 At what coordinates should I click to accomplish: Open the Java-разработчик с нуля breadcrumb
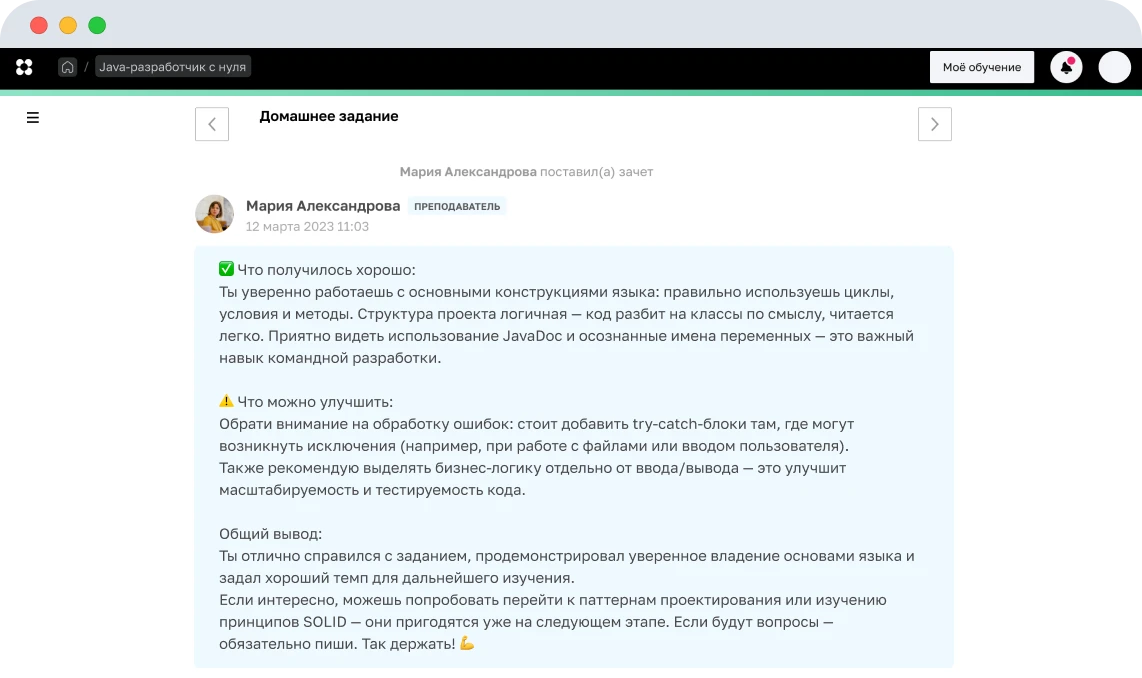coord(173,67)
